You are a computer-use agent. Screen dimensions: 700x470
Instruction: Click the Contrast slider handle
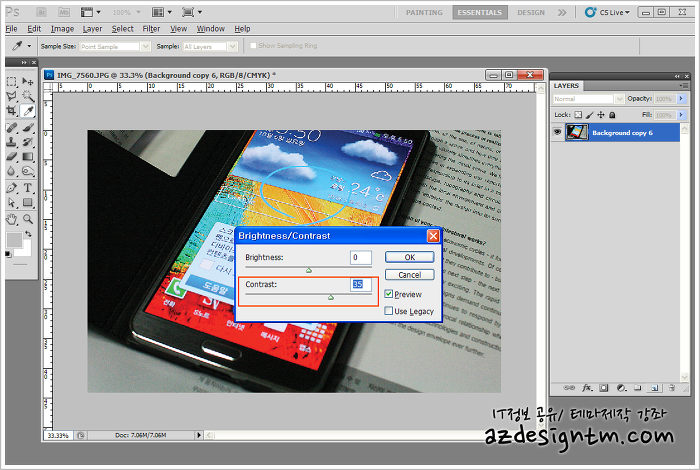coord(331,297)
